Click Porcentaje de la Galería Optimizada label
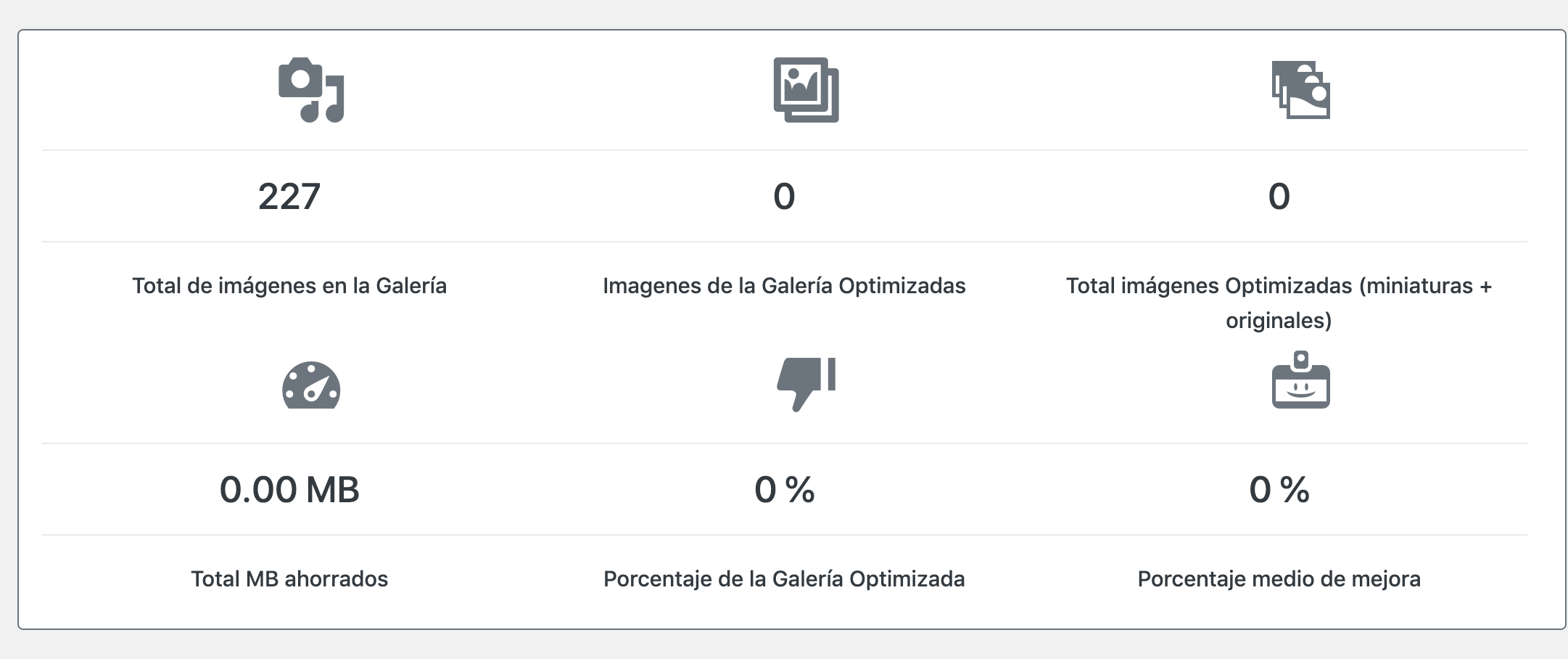This screenshot has width=1568, height=659. (784, 579)
